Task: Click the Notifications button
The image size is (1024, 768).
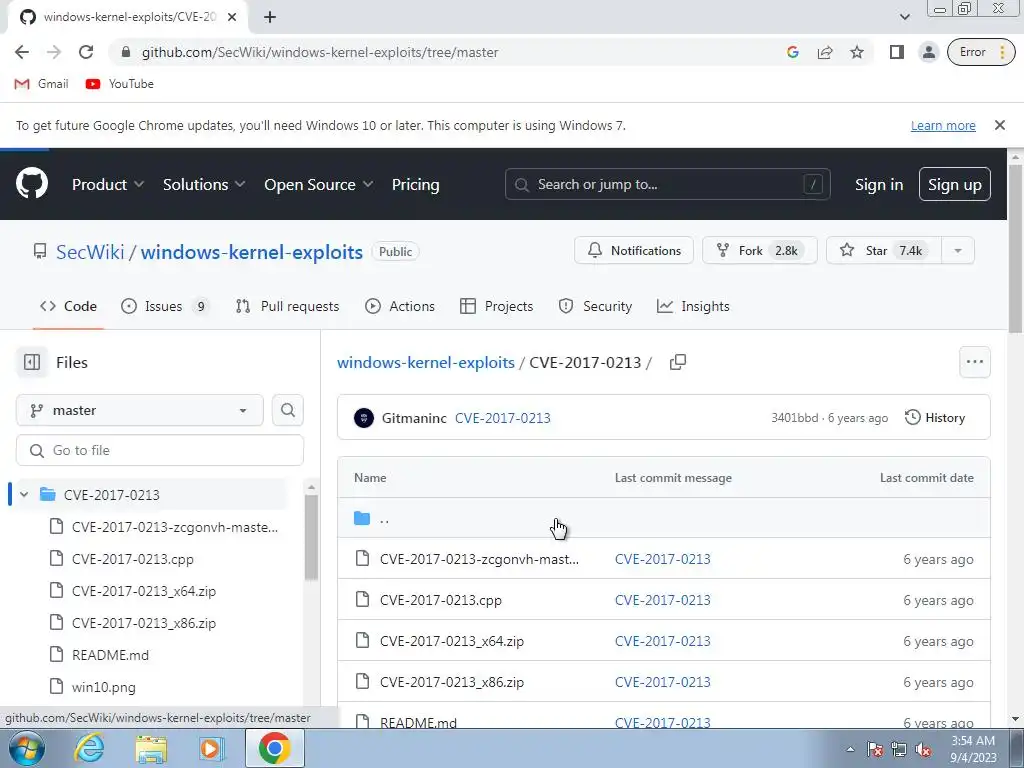Action: point(633,250)
